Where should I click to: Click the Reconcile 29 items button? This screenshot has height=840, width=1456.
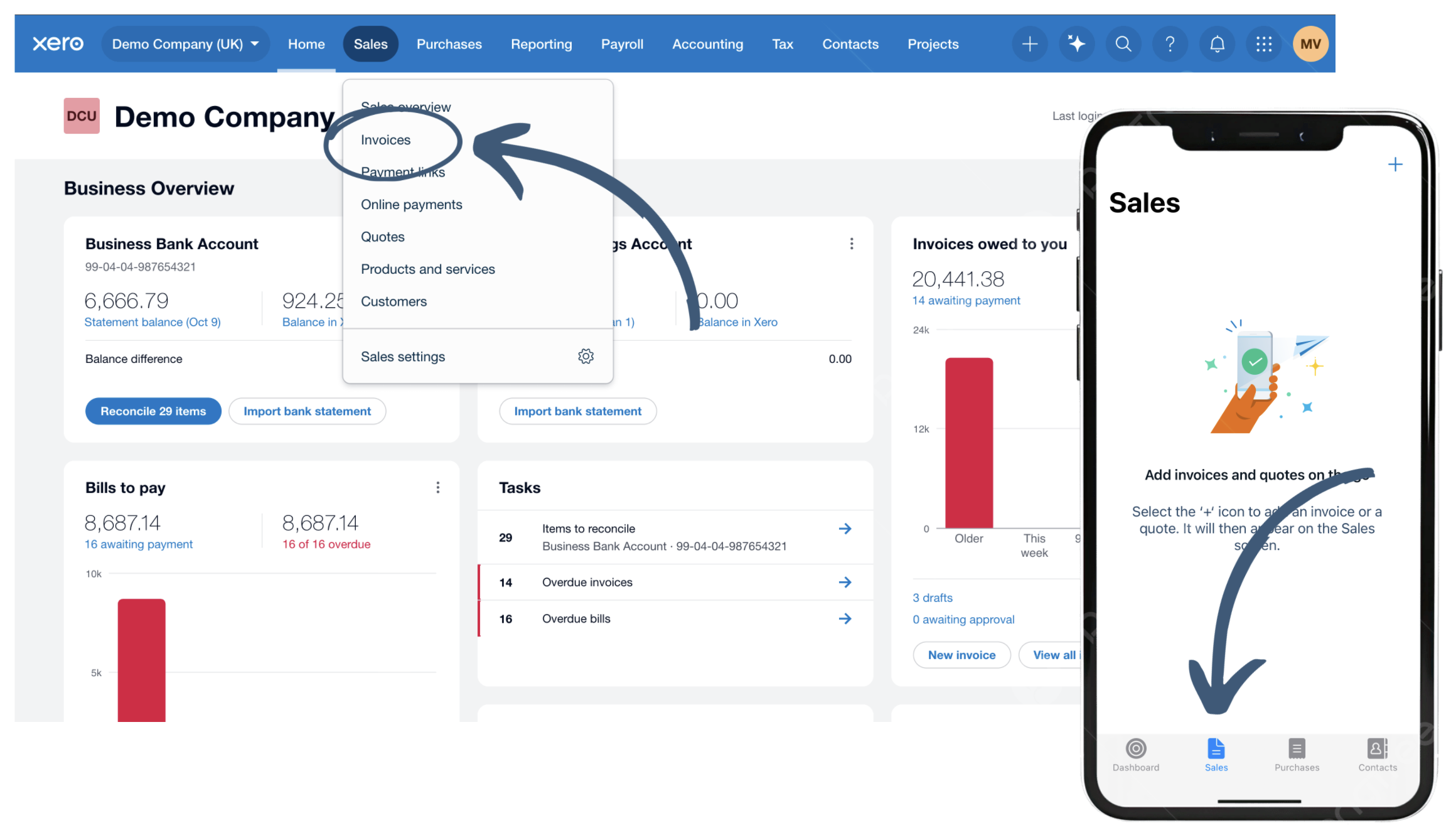pyautogui.click(x=153, y=411)
